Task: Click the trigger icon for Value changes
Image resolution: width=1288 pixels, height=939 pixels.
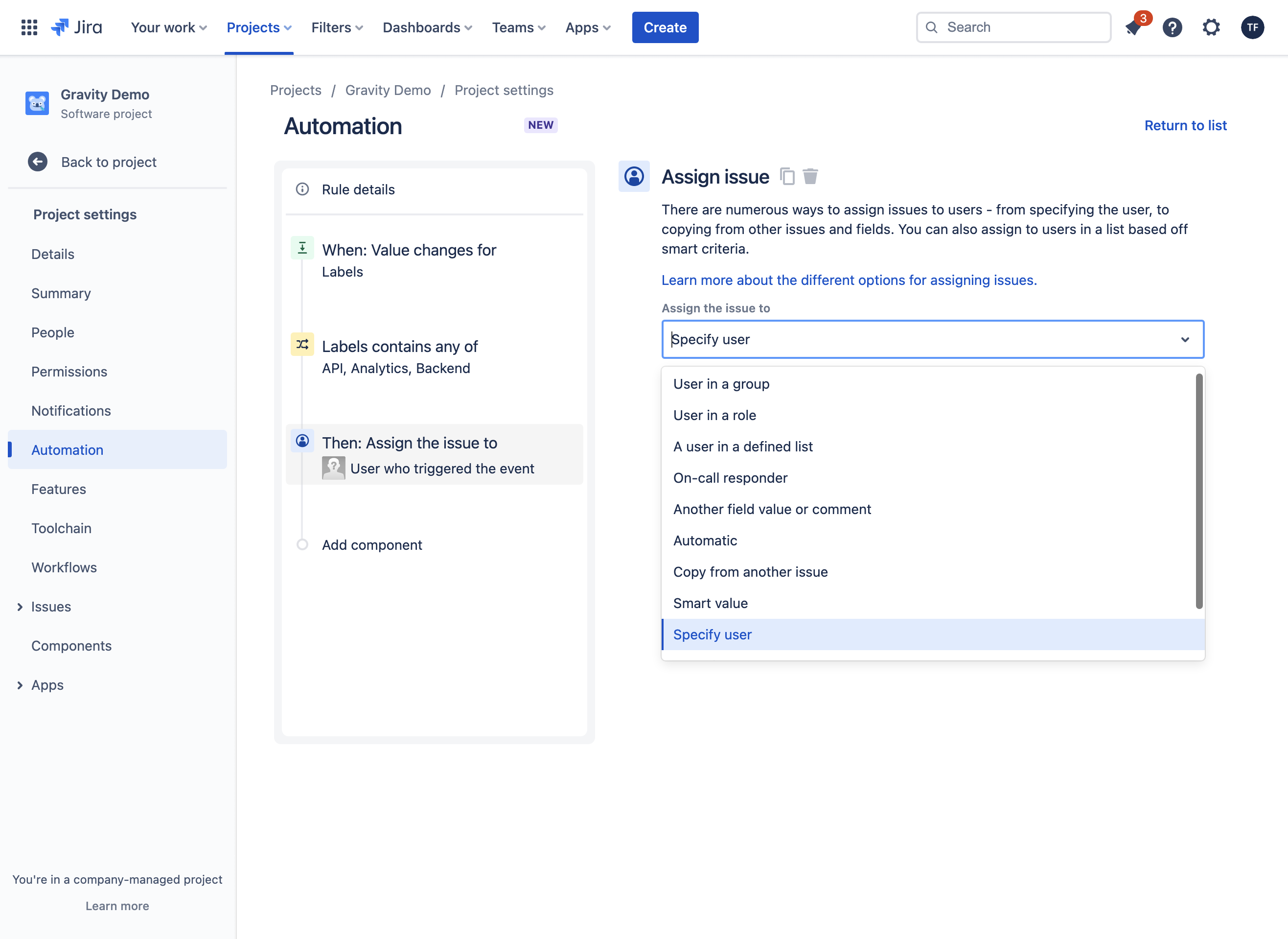Action: (302, 248)
